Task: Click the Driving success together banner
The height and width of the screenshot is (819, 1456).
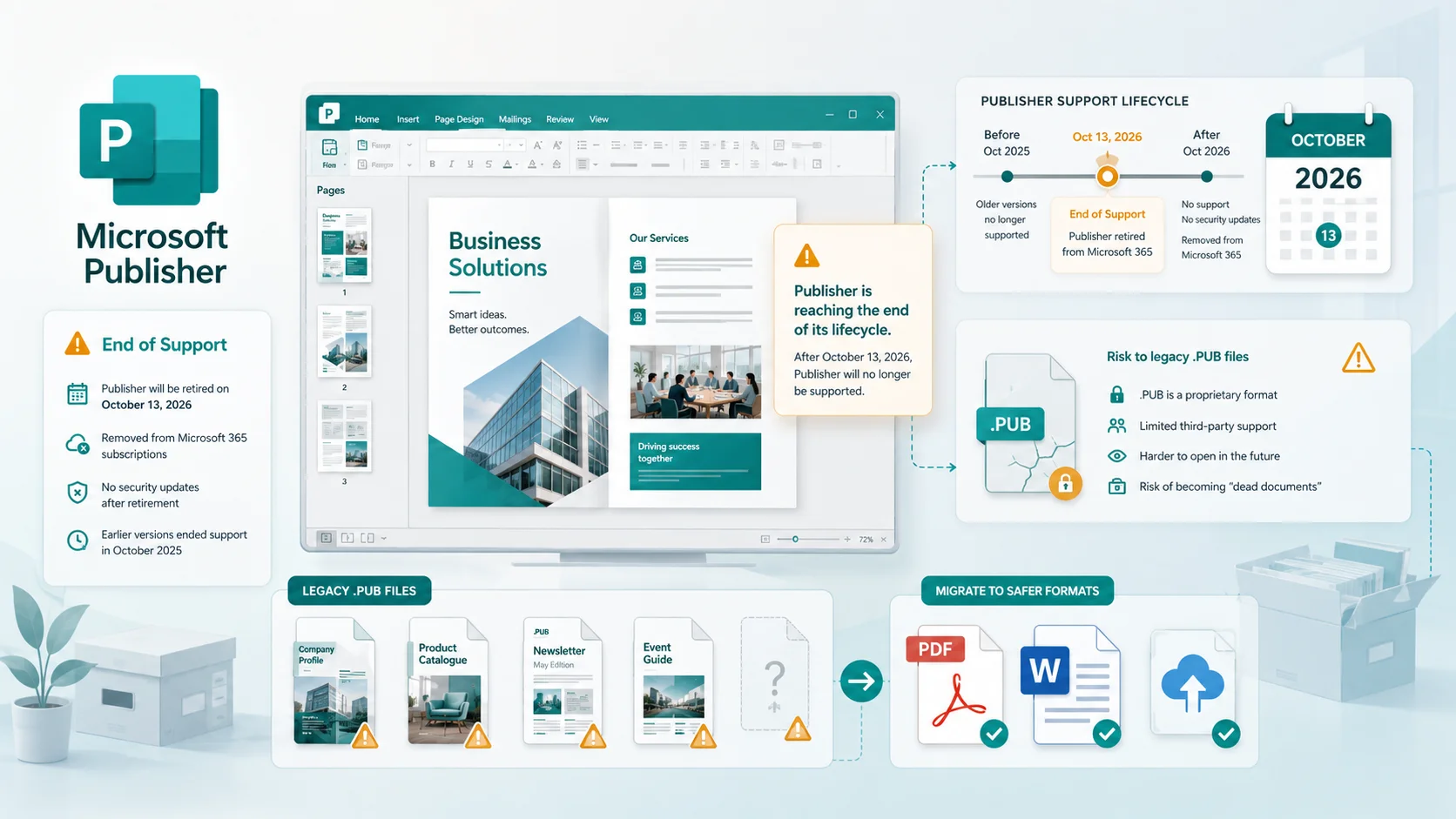Action: point(695,461)
